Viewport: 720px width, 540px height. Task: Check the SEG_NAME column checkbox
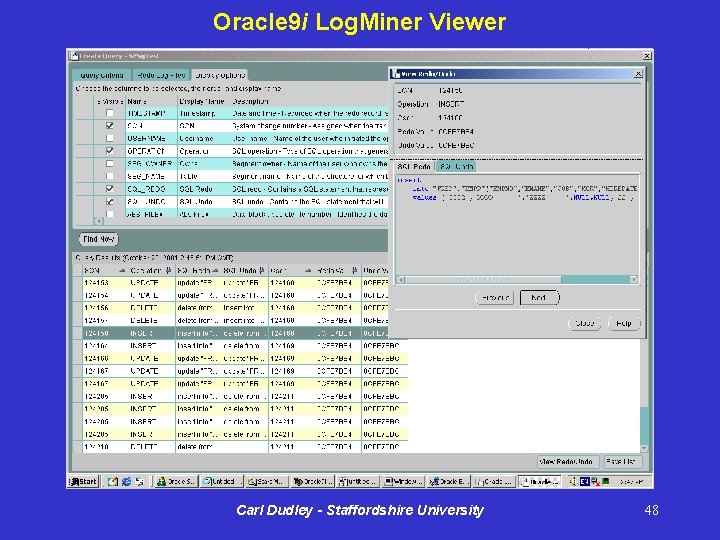click(x=109, y=176)
